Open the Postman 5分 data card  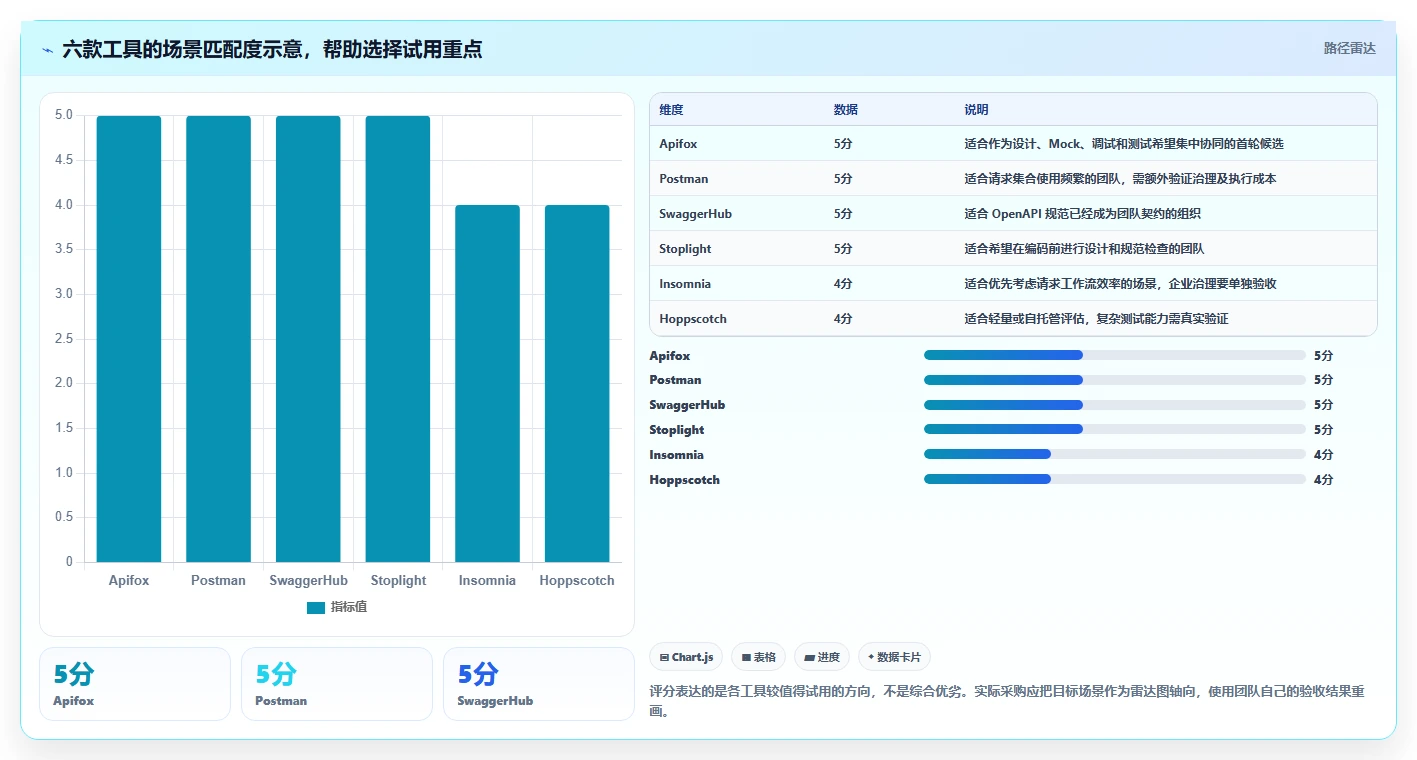click(337, 684)
